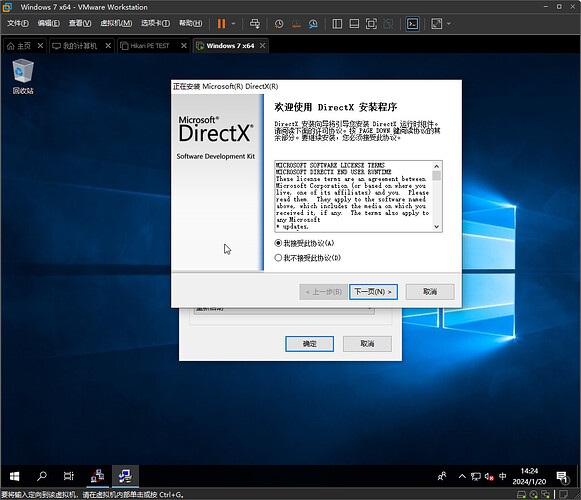Click the send Ctrl+Alt+Del icon

pos(255,24)
